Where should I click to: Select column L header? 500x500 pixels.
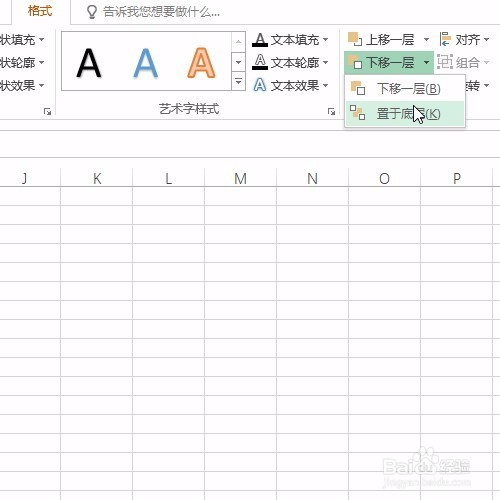pos(169,178)
